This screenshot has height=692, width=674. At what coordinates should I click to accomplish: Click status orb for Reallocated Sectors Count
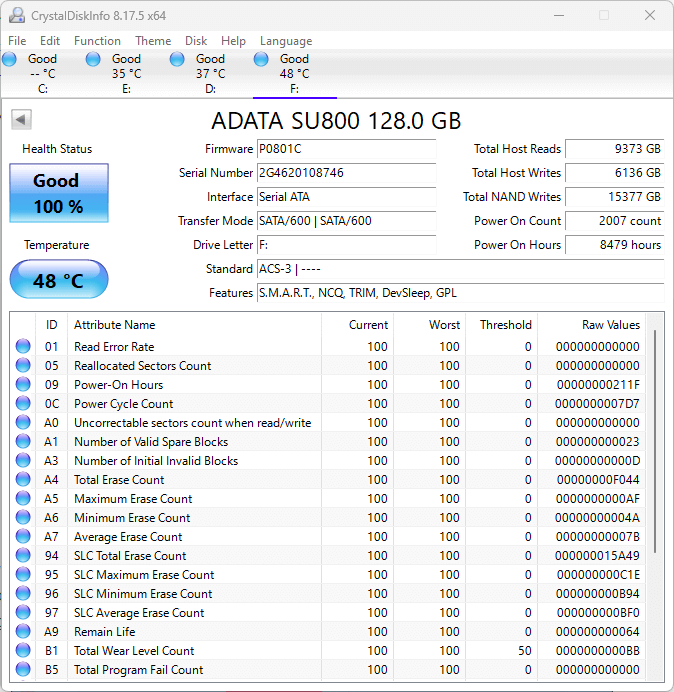coord(23,365)
